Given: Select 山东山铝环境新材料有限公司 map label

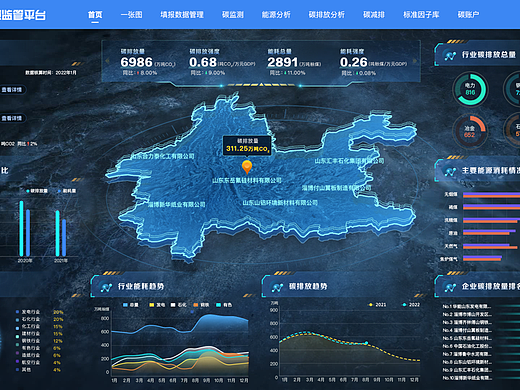Looking at the screenshot, I should coord(280,203).
